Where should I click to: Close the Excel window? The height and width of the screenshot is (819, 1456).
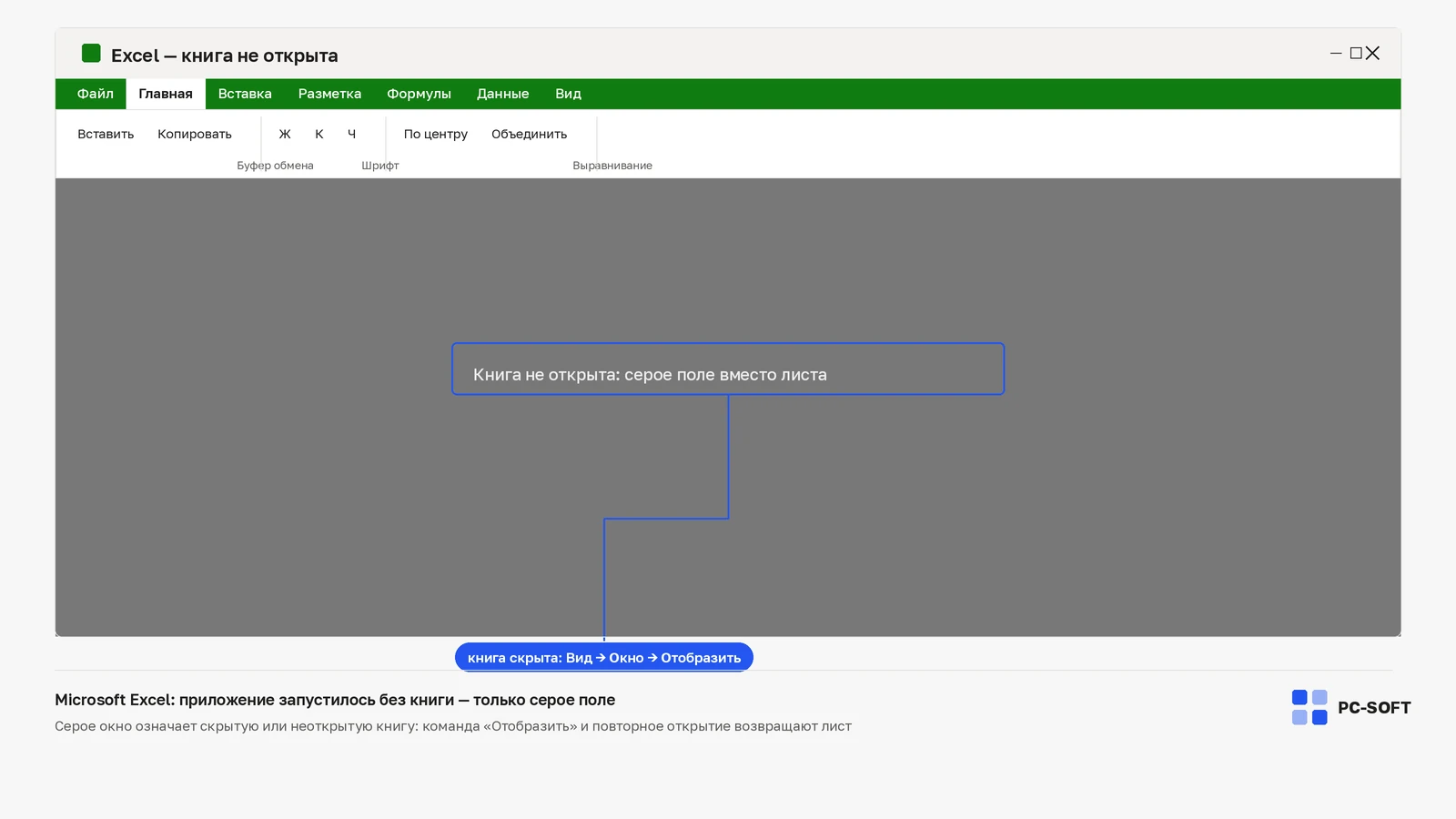(1372, 54)
